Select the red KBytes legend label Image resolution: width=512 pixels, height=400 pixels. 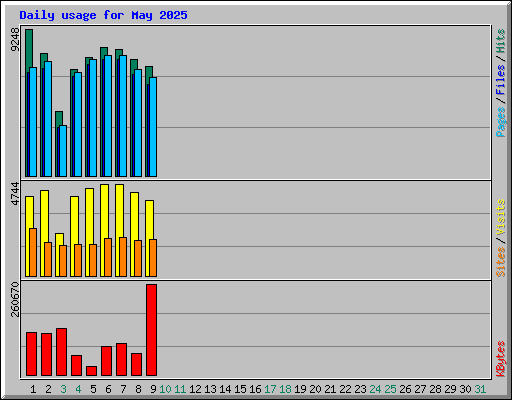point(501,359)
